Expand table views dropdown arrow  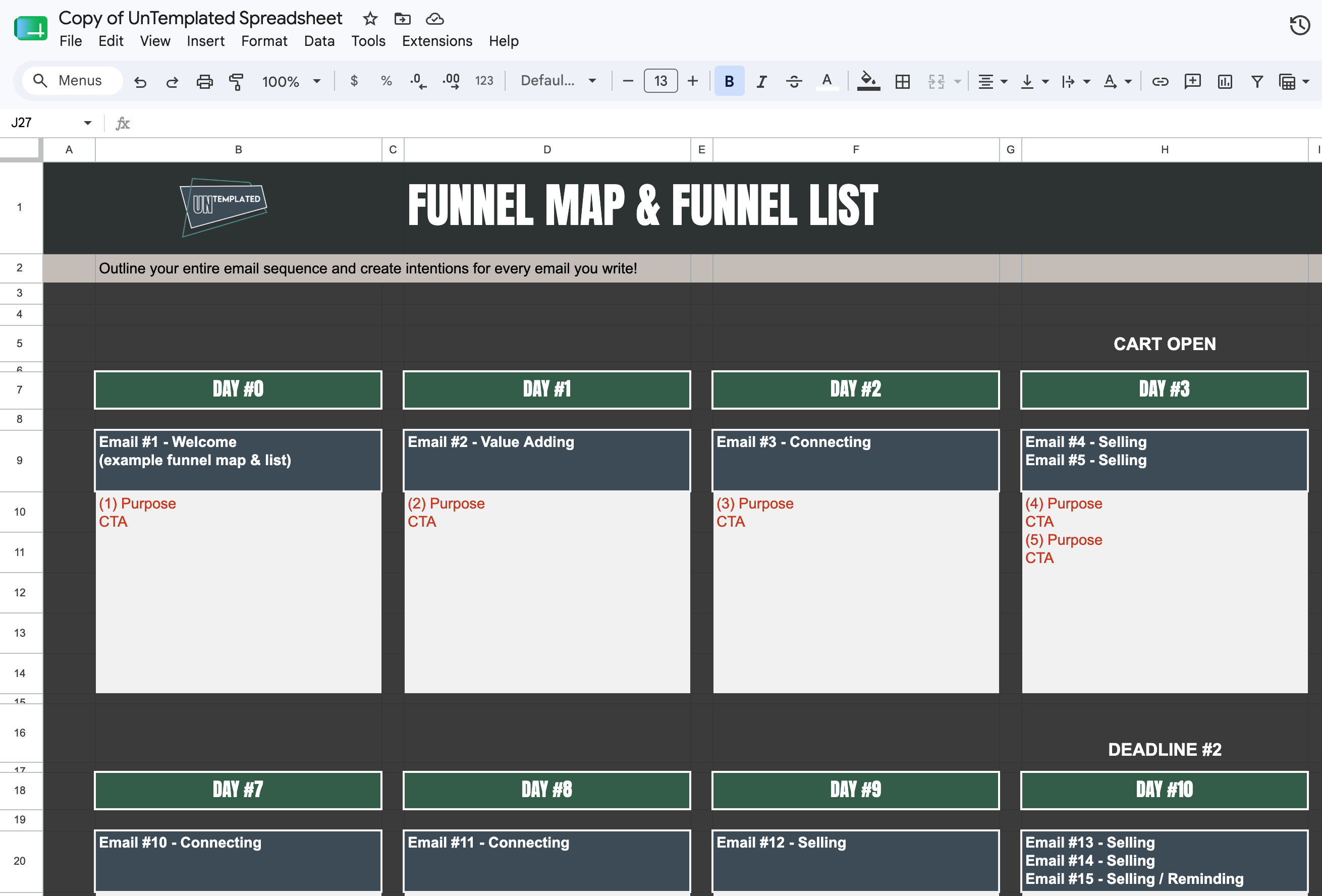[1305, 81]
